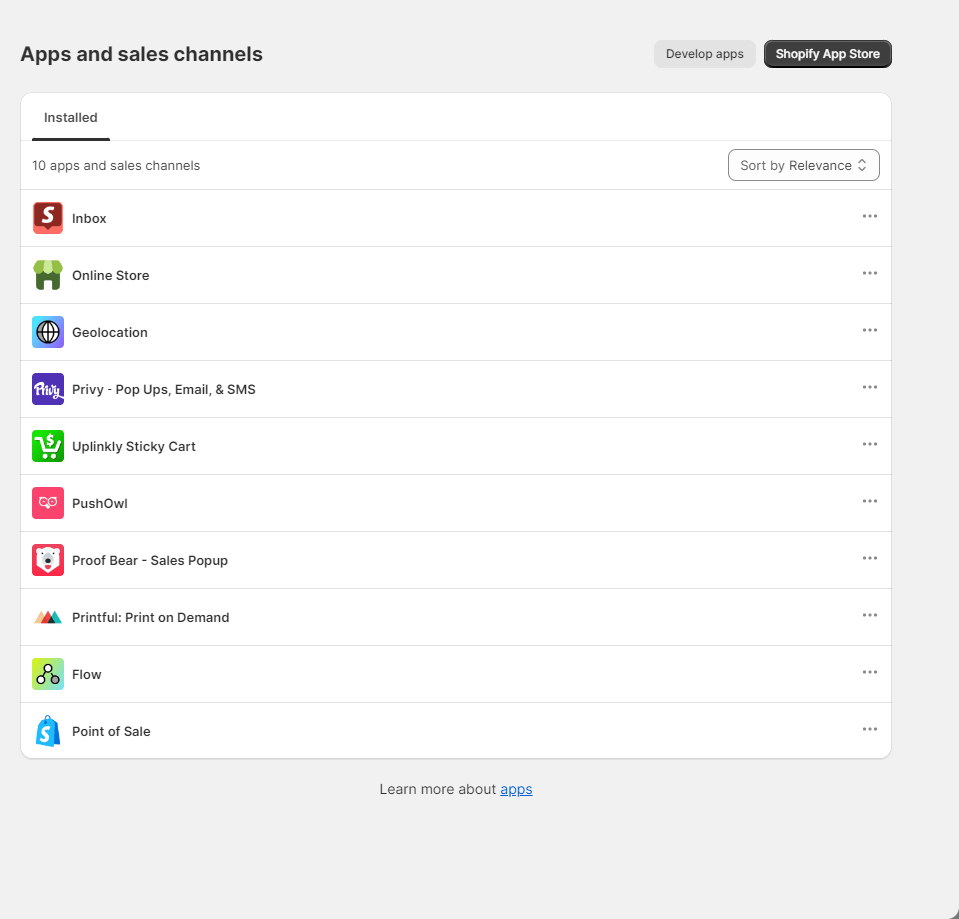Screen dimensions: 959x919
Task: Select the Installed tab
Action: click(x=71, y=118)
